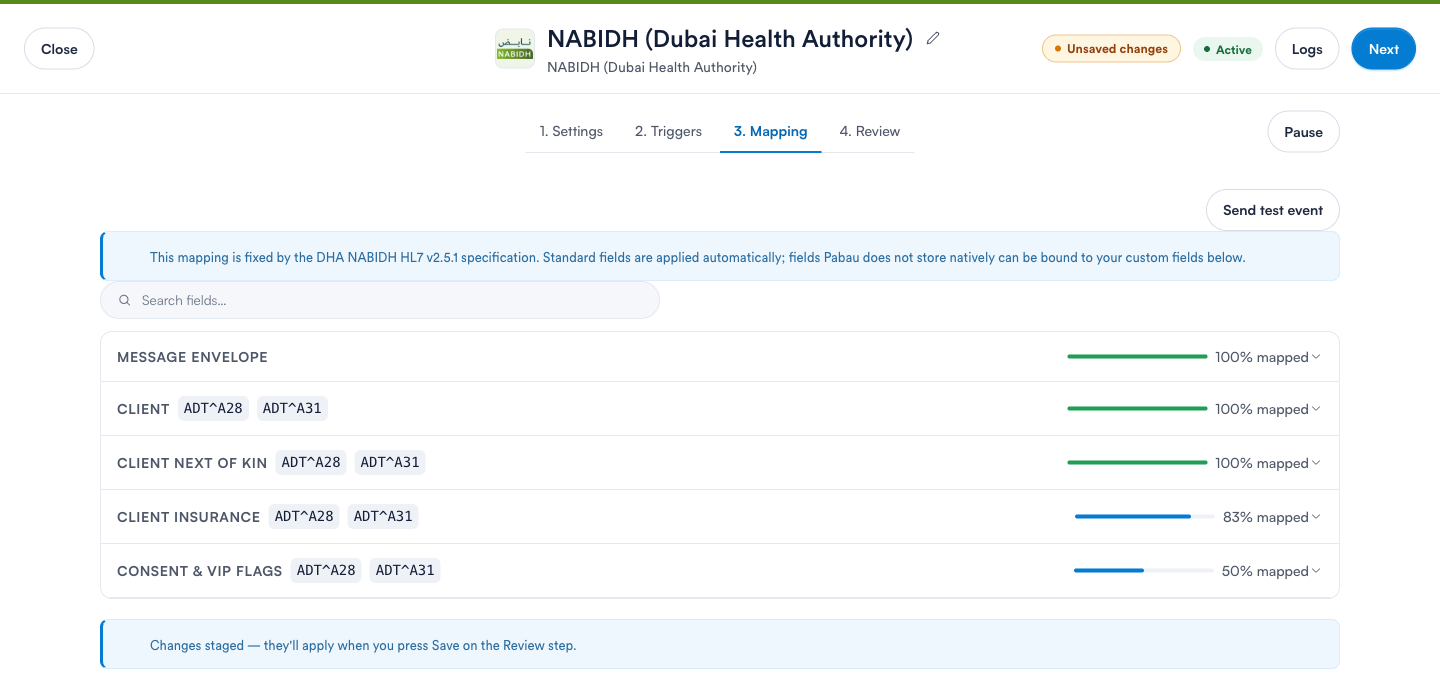
Task: Click the pencil edit-name icon
Action: pyautogui.click(x=933, y=38)
